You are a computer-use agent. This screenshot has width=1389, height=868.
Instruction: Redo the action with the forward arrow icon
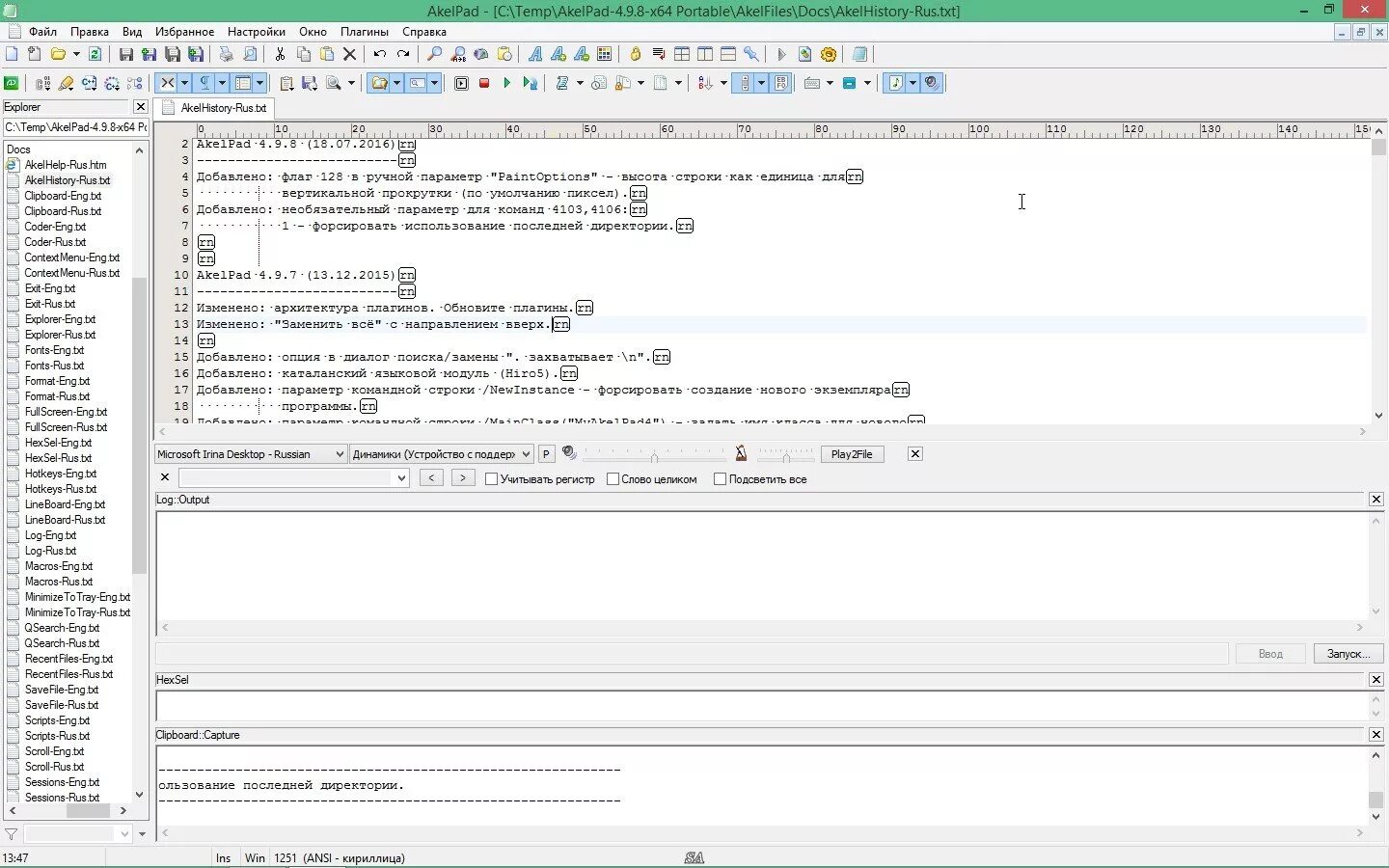point(403,54)
